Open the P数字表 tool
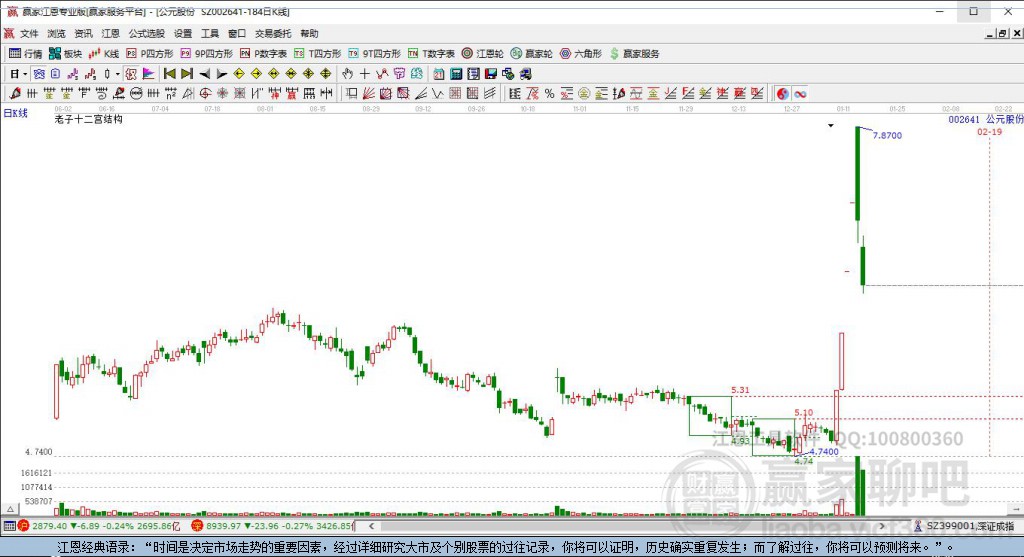Viewport: 1024px width, 557px height. [x=263, y=54]
